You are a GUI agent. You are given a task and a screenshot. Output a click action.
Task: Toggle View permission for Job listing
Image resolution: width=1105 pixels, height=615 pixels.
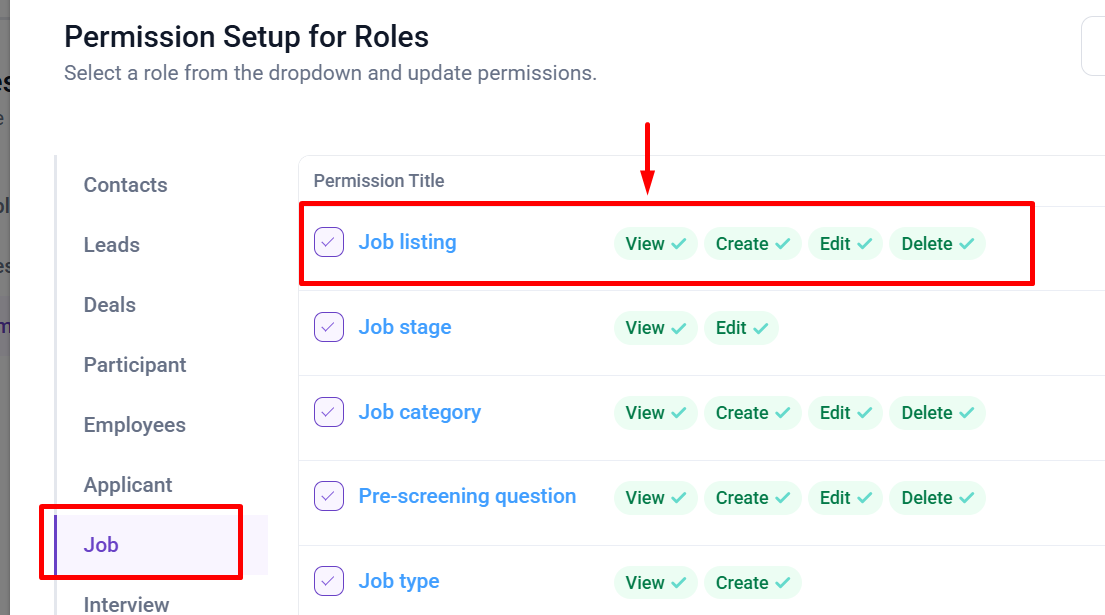pyautogui.click(x=655, y=244)
